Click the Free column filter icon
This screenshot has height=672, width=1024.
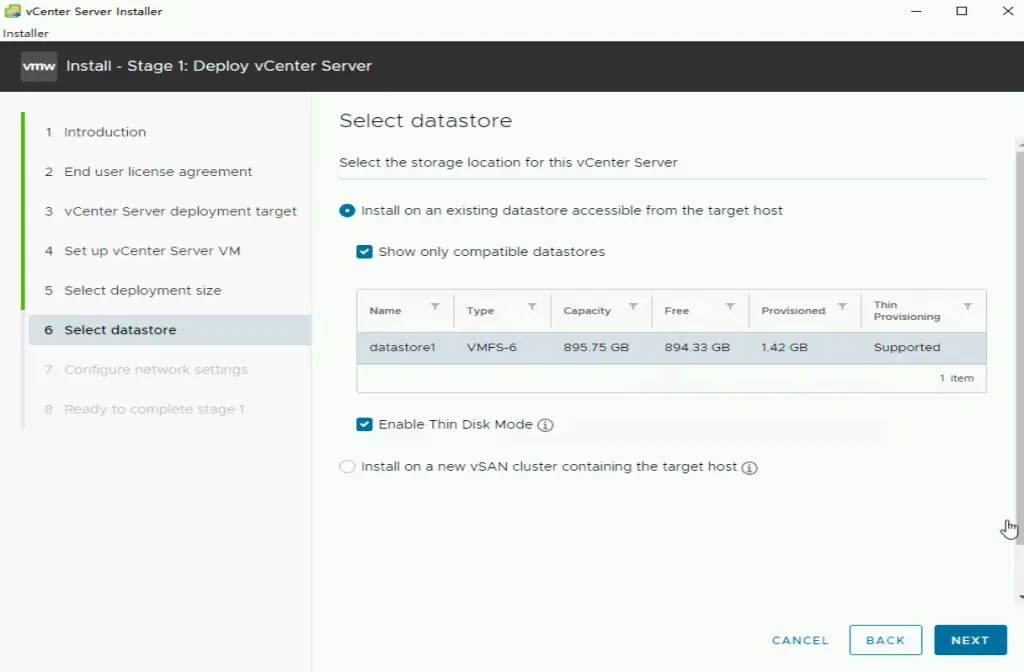click(x=730, y=307)
